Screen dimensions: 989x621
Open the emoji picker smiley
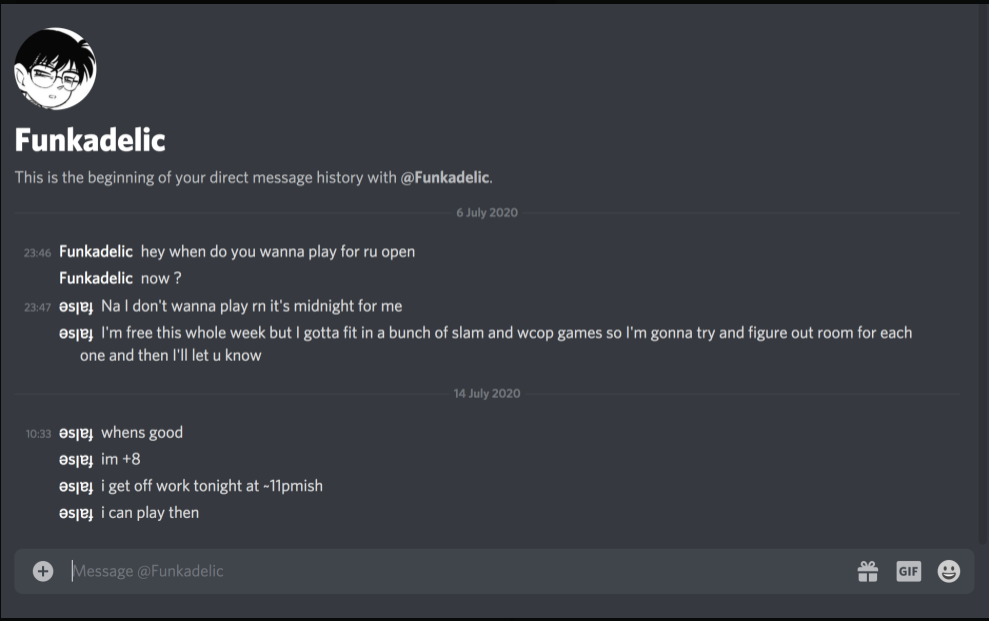pyautogui.click(x=949, y=571)
